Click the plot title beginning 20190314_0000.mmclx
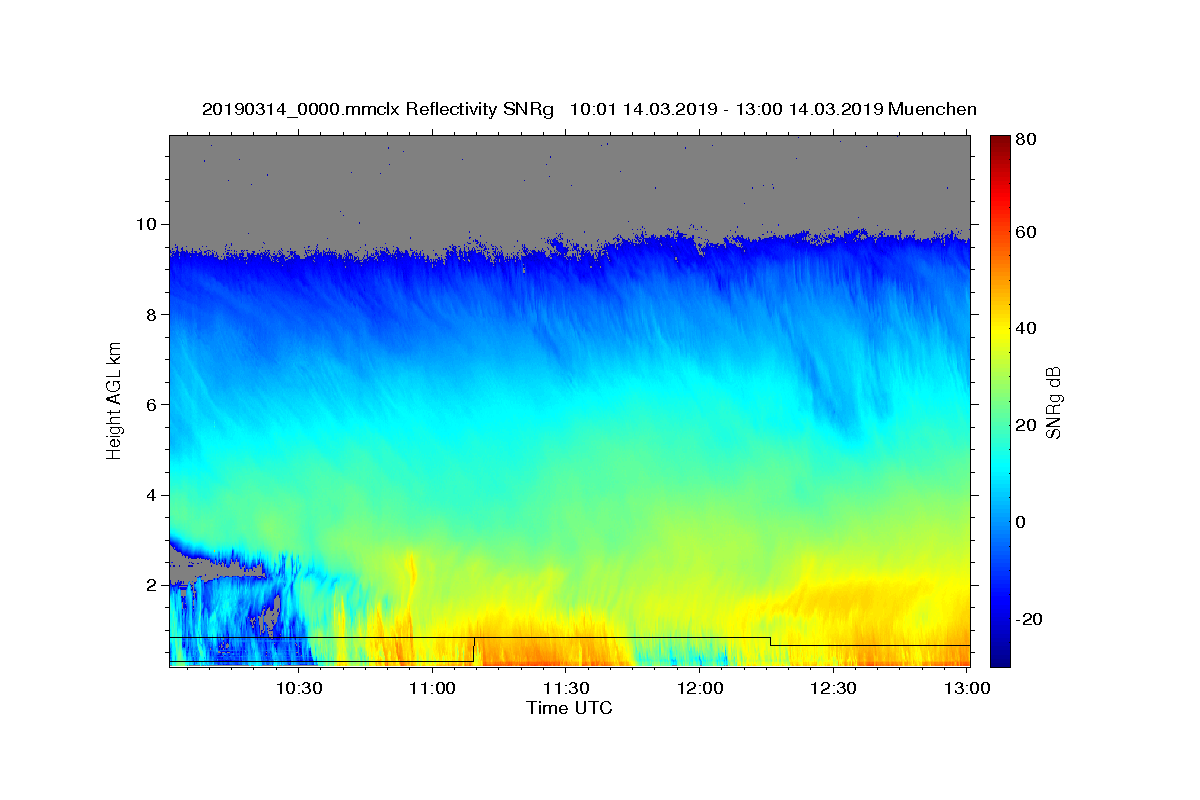1200x800 pixels. (589, 109)
